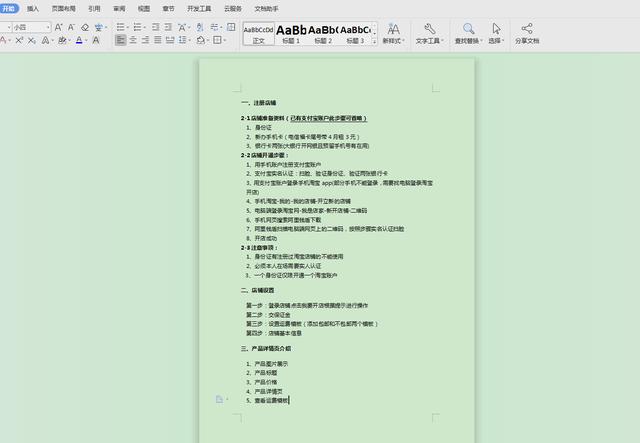The height and width of the screenshot is (443, 640).
Task: Increase font size with the grow-font icon
Action: (58, 27)
